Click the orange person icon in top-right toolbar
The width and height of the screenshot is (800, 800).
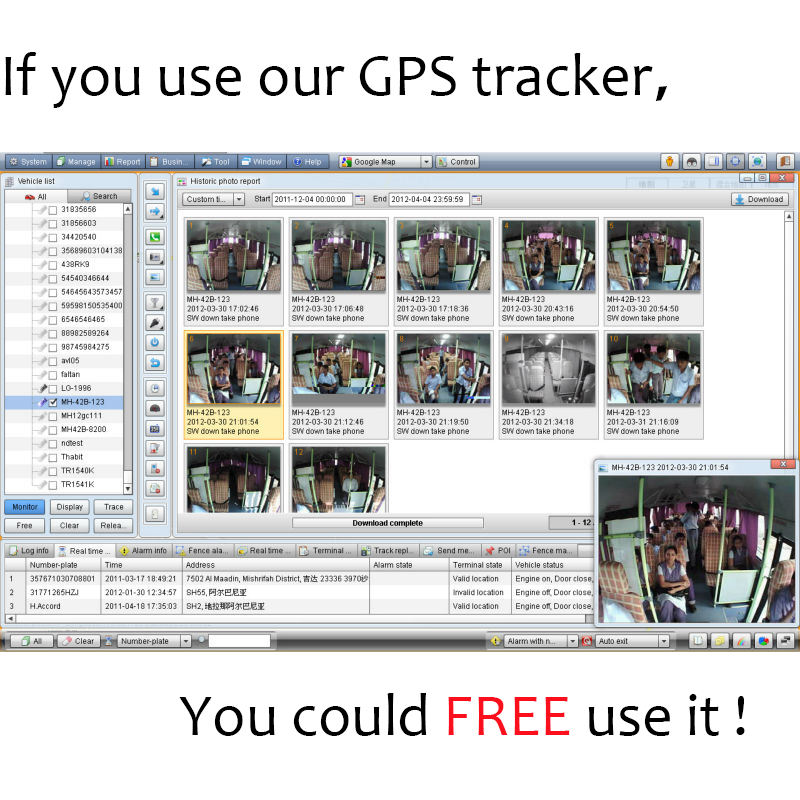pyautogui.click(x=670, y=162)
